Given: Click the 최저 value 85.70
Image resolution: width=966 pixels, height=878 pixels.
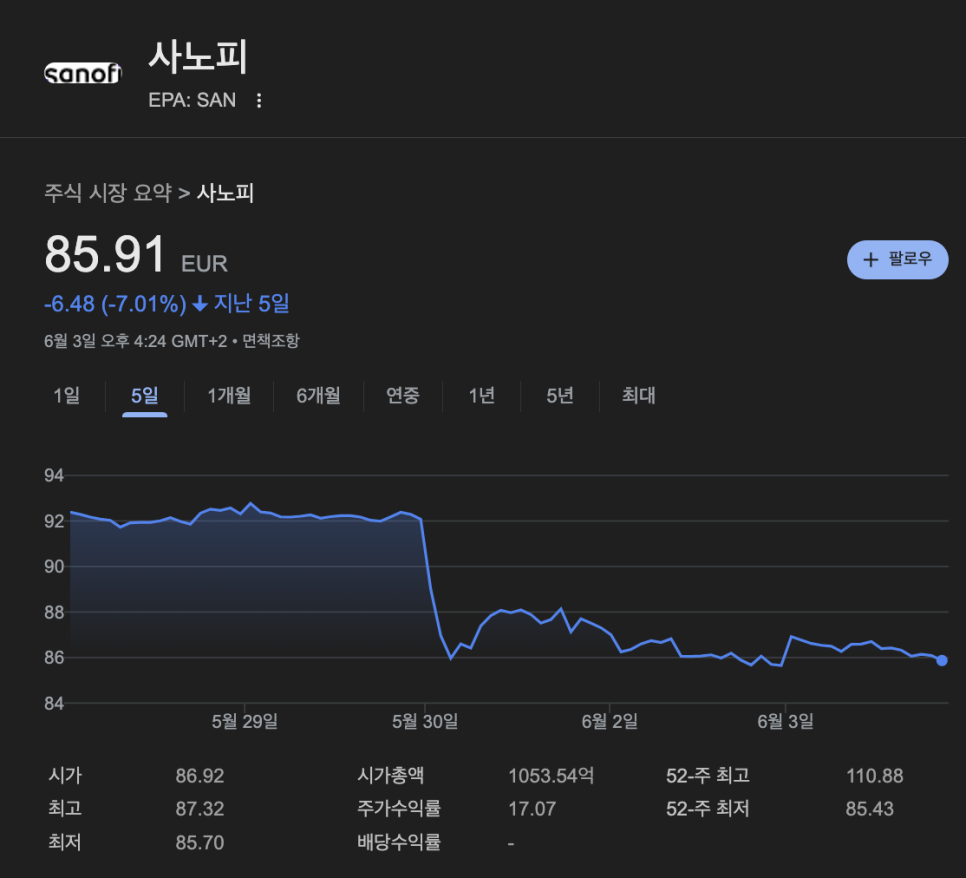Looking at the screenshot, I should [200, 843].
